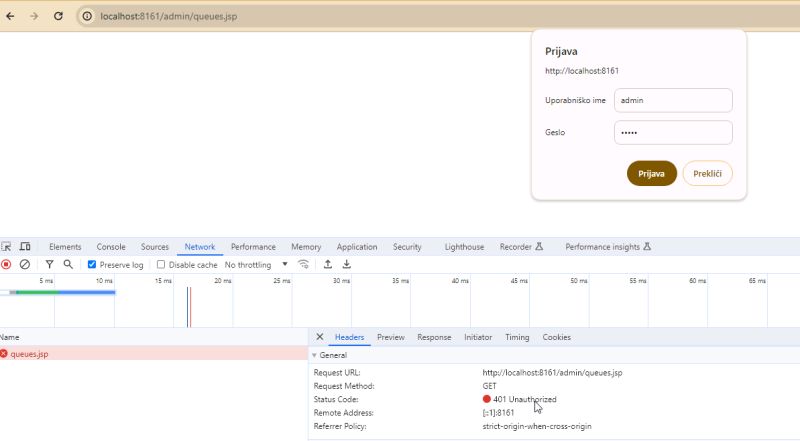Stop recording network log red button
Image resolution: width=800 pixels, height=441 pixels.
tap(6, 264)
